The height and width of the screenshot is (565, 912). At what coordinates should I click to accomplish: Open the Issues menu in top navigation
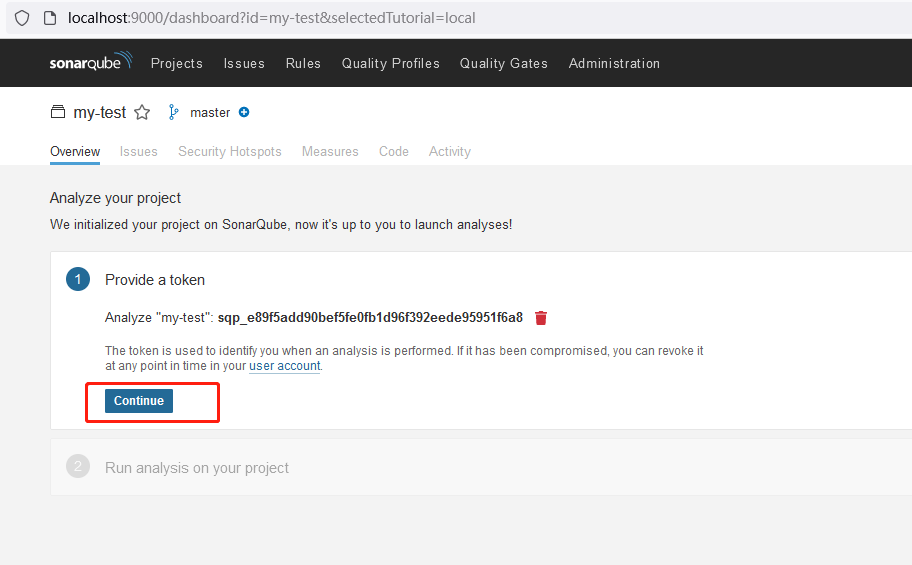point(244,63)
